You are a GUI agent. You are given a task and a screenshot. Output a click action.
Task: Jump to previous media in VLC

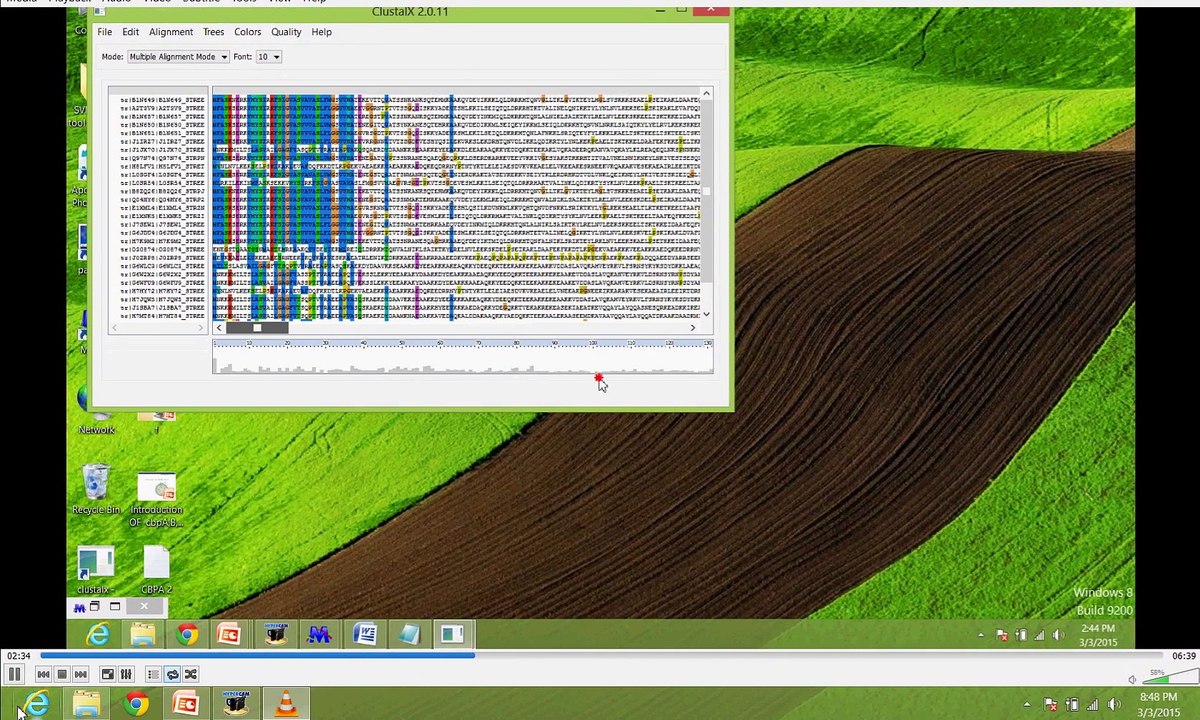click(43, 674)
